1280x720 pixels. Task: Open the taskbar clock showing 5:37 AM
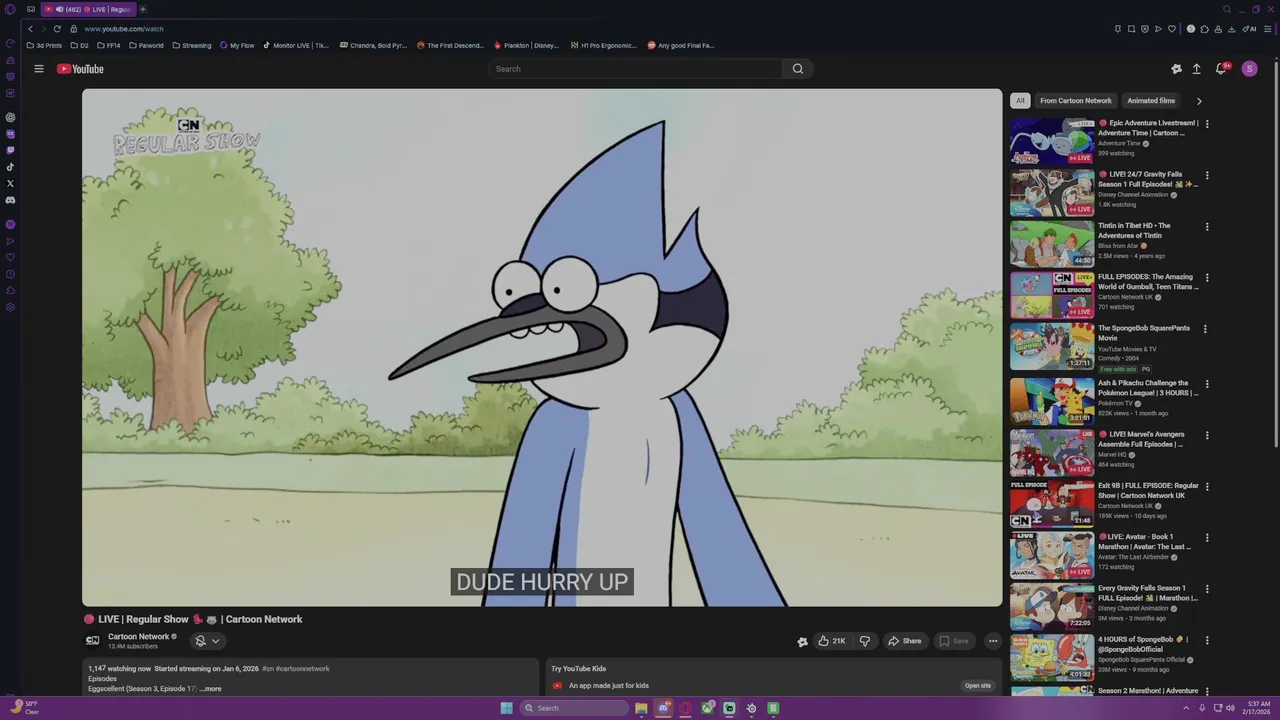tap(1258, 708)
